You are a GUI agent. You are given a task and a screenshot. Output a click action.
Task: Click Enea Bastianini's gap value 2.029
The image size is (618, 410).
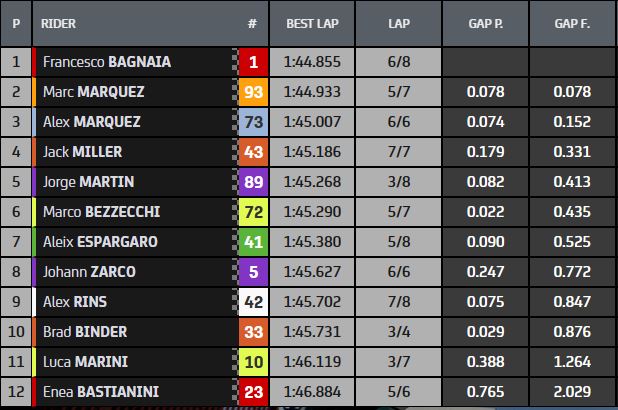(x=574, y=392)
